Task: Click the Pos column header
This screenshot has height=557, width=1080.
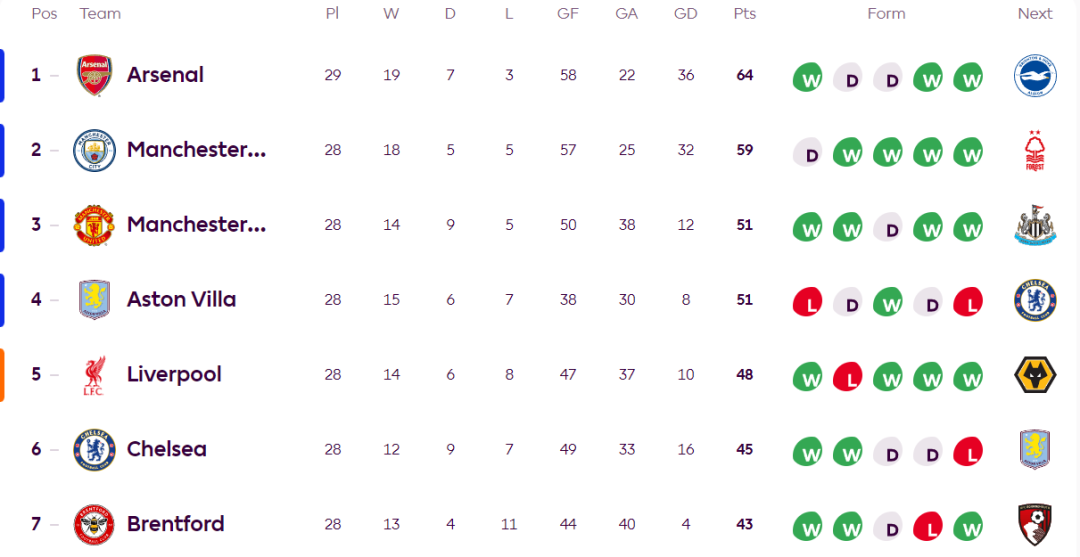Action: coord(44,14)
